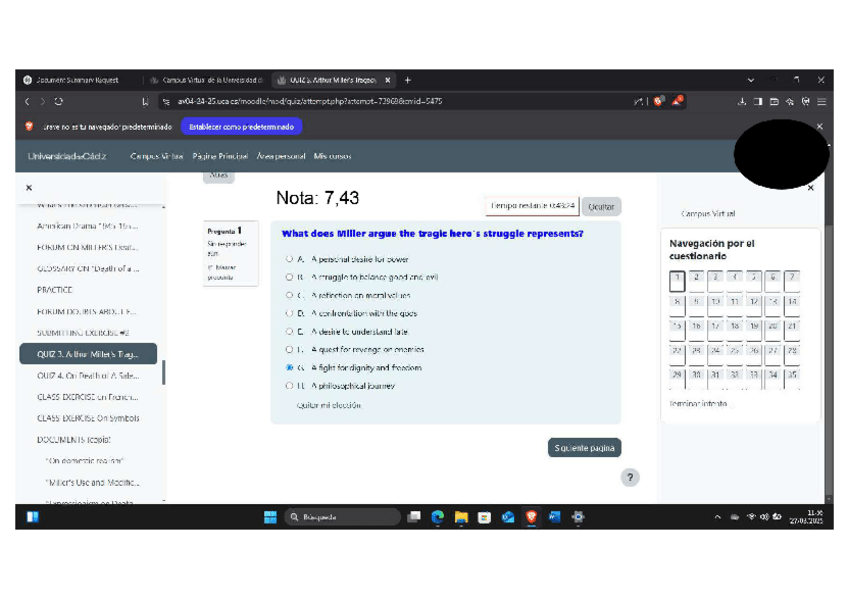Viewport: 848px width, 599px height.
Task: Open the DOCUMENTS (copia) item
Action: point(74,440)
